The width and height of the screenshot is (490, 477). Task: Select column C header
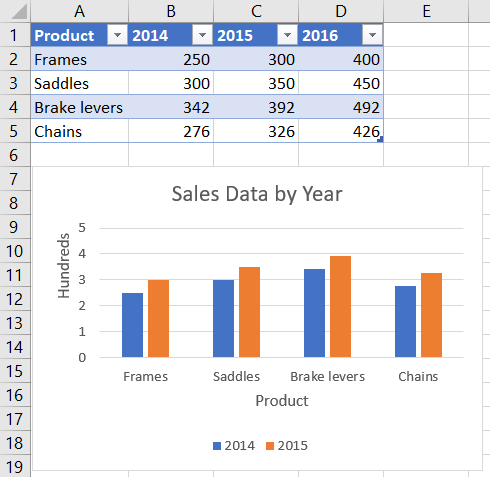point(256,11)
